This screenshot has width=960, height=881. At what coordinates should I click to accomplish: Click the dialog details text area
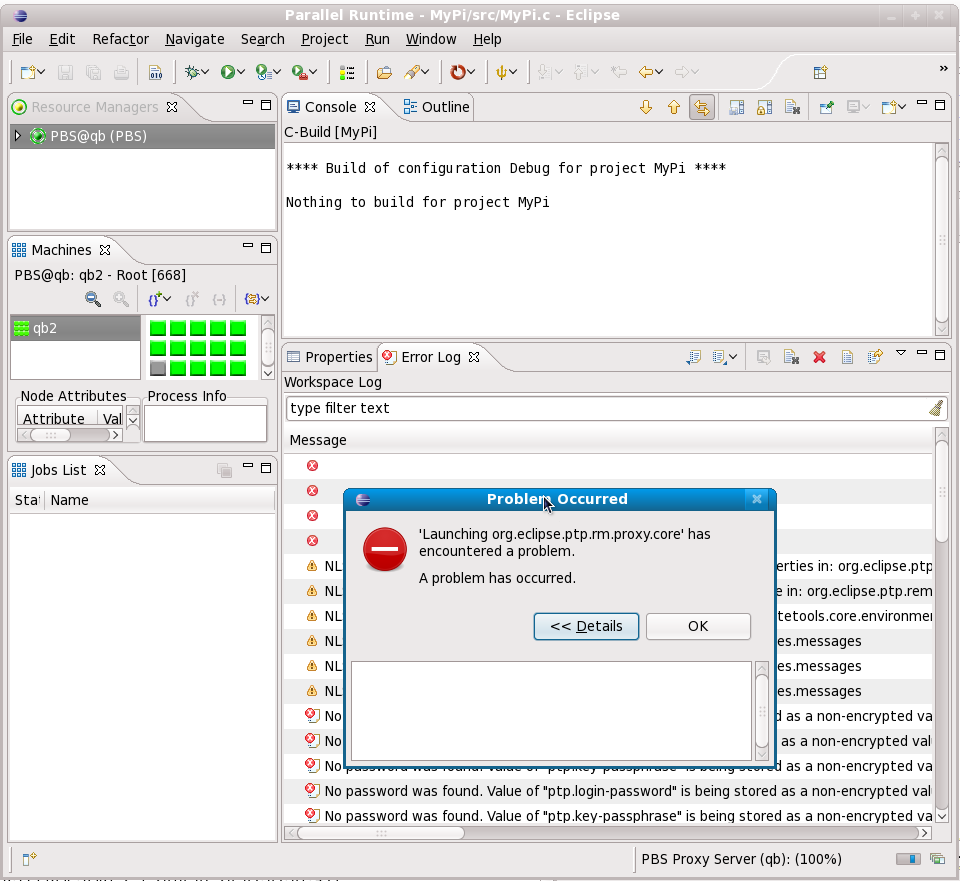point(551,710)
